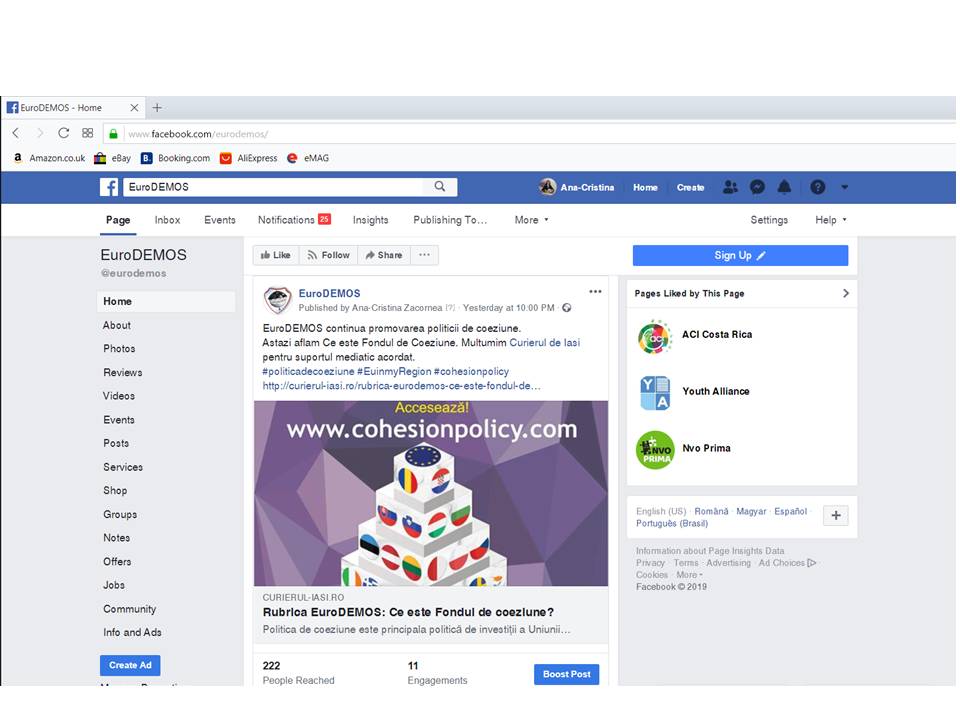Open the notifications bell icon
The image size is (960, 720).
coord(784,187)
